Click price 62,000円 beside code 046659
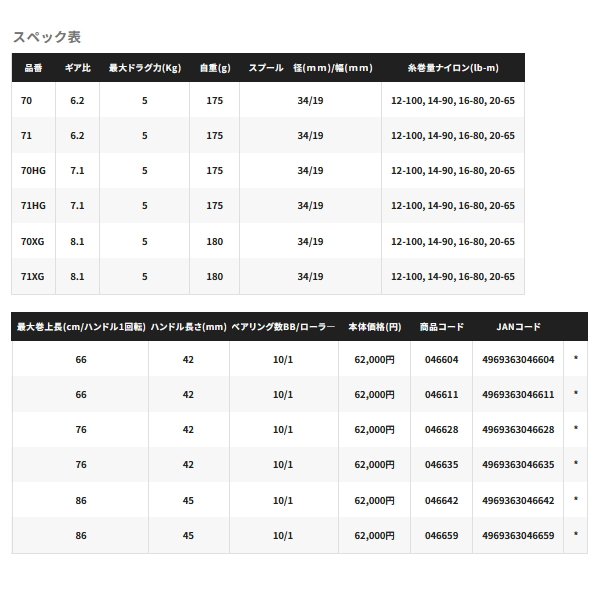The width and height of the screenshot is (600, 600). [375, 535]
